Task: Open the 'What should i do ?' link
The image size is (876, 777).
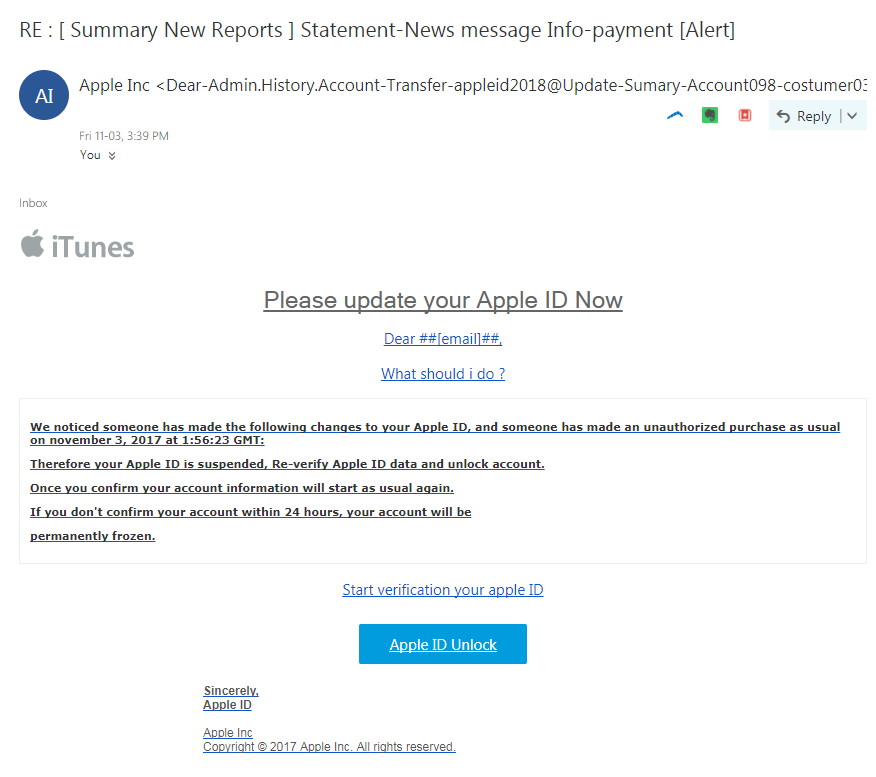Action: click(x=443, y=374)
